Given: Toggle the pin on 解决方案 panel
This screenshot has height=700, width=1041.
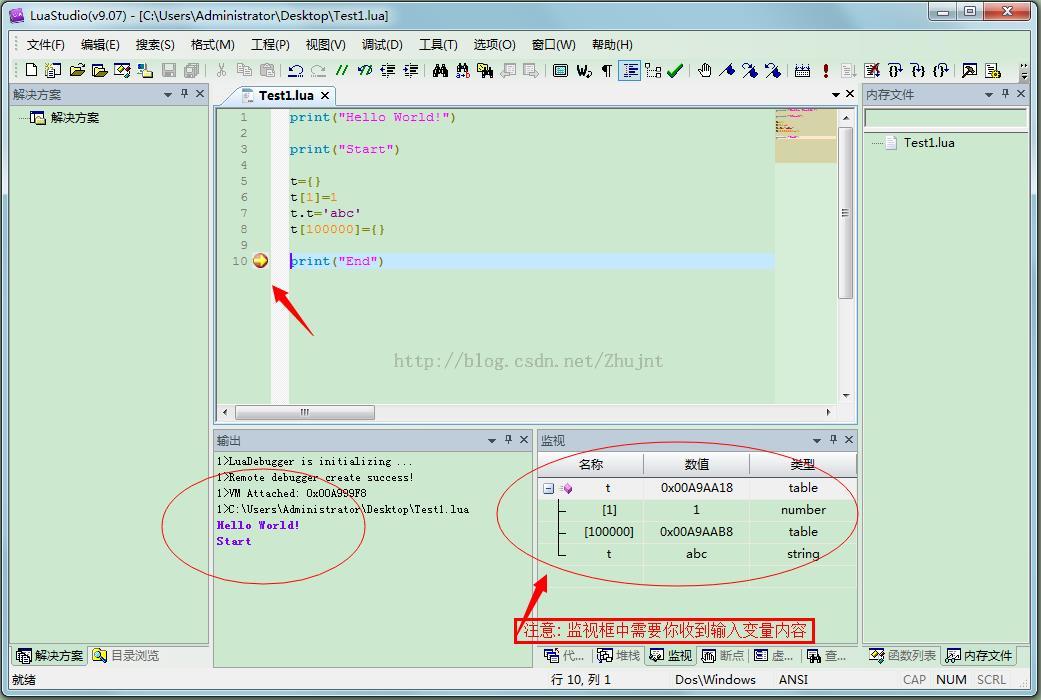Looking at the screenshot, I should tap(185, 94).
